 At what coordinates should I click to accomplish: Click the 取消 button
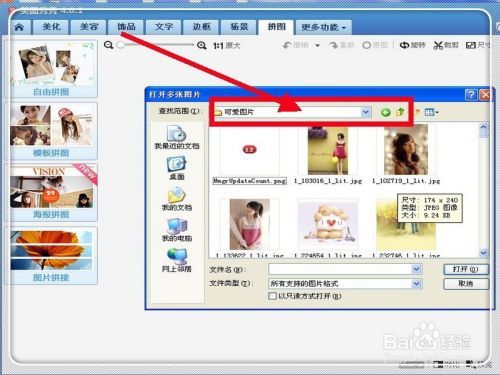point(466,284)
